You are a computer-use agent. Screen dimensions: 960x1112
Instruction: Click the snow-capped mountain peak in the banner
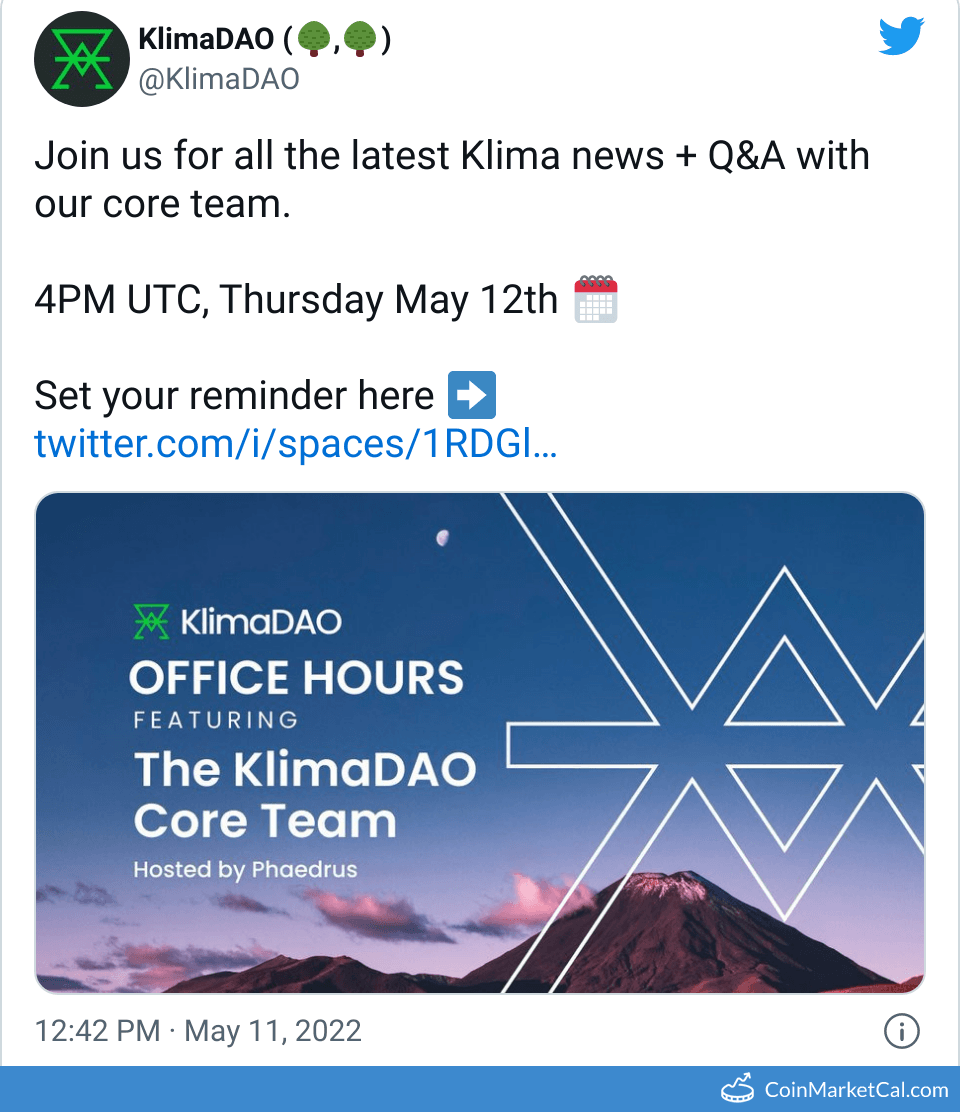click(x=665, y=884)
